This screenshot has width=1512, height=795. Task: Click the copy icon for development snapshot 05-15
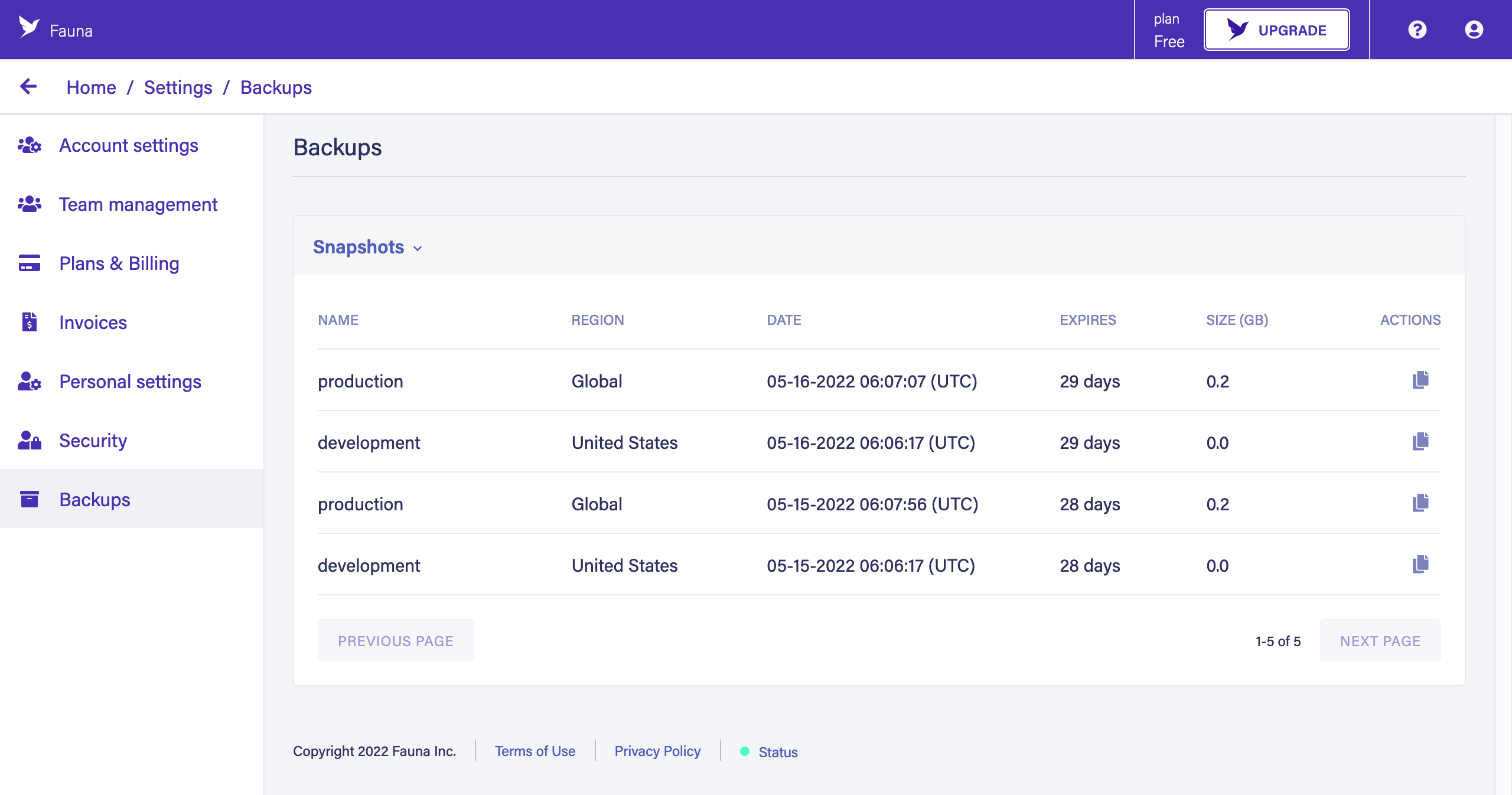(x=1420, y=564)
